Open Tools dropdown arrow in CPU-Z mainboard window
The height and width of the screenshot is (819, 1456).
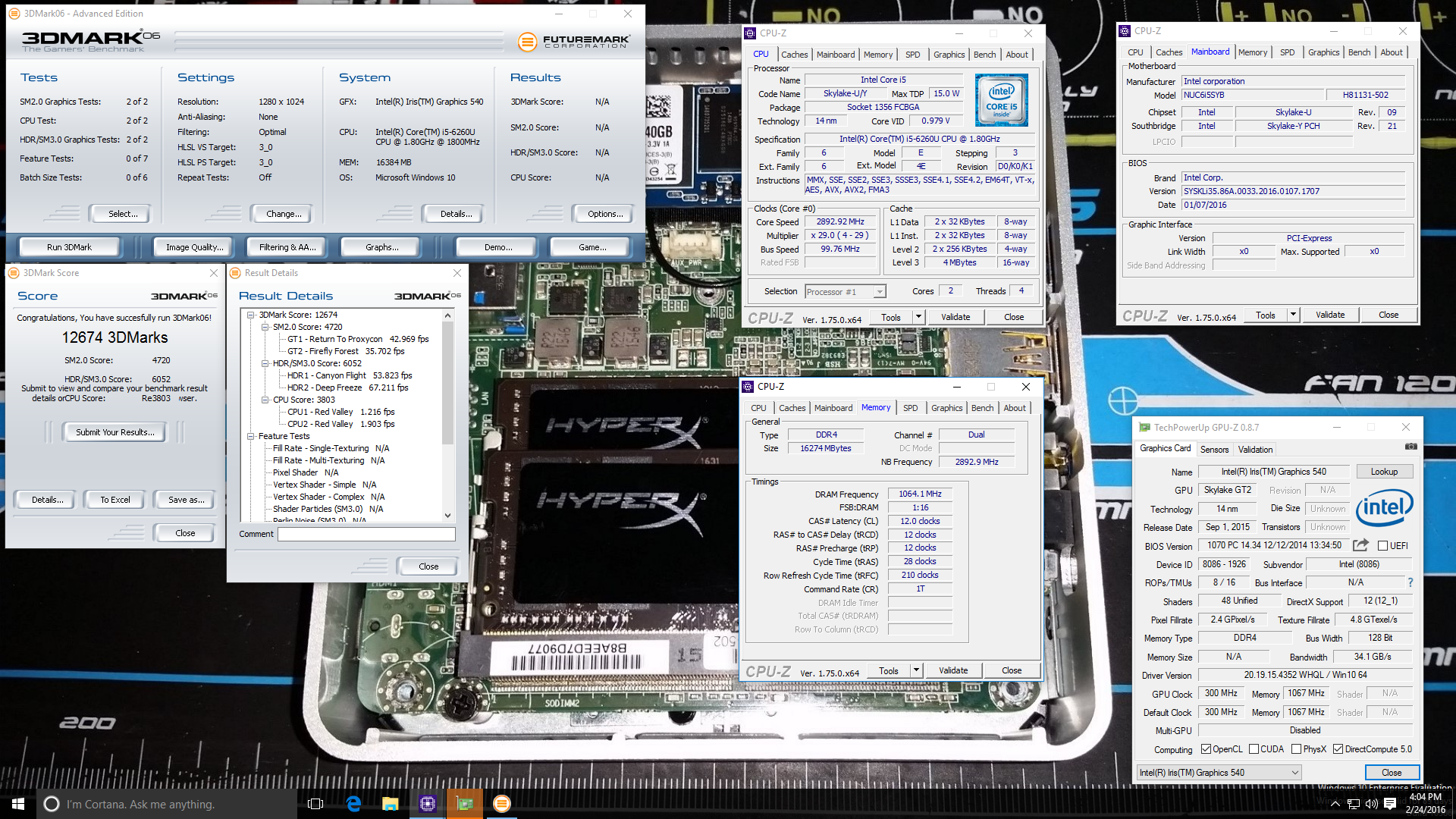pyautogui.click(x=1293, y=315)
